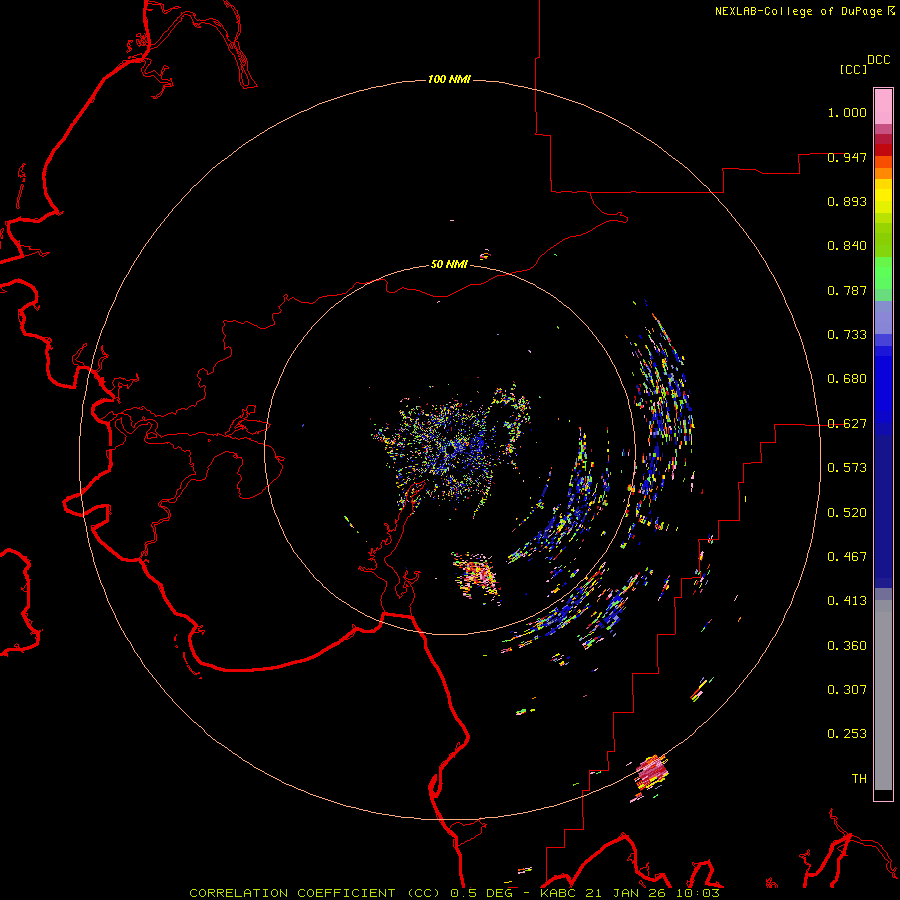Select the 0.467 scale value
This screenshot has width=900, height=900.
coord(847,556)
